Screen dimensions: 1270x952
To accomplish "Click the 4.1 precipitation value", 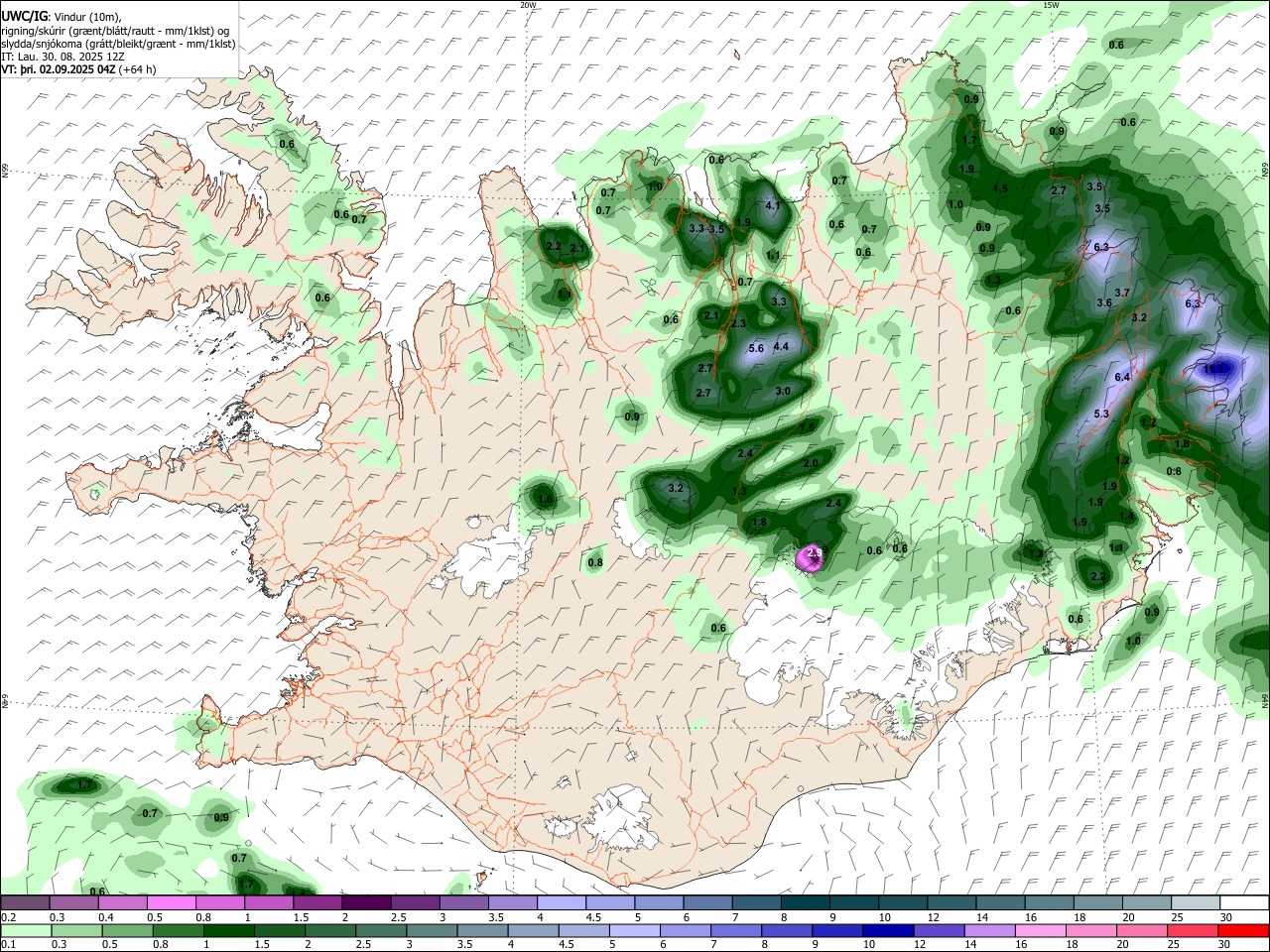I will (x=774, y=206).
